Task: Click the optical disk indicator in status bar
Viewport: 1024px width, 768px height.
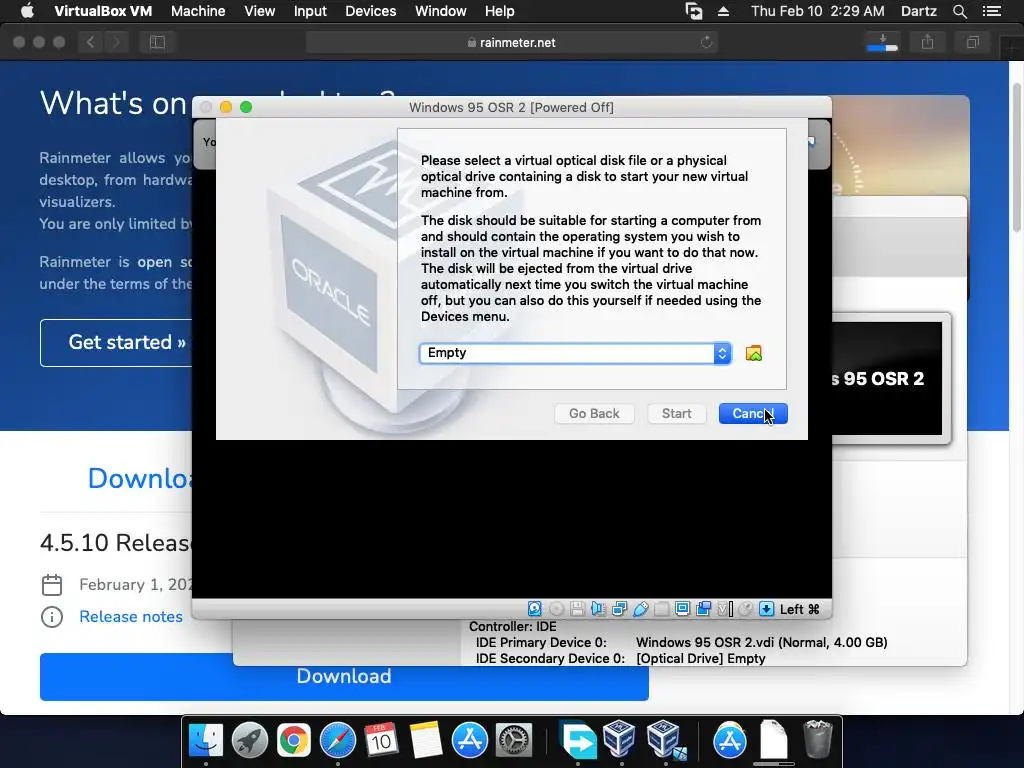Action: pos(556,609)
